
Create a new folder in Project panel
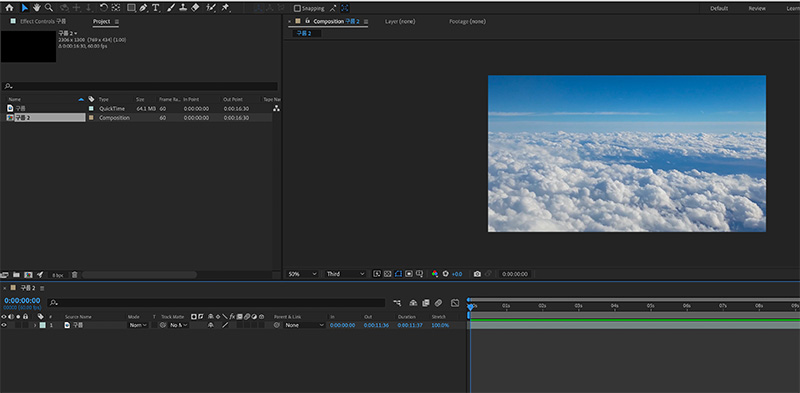[x=16, y=275]
